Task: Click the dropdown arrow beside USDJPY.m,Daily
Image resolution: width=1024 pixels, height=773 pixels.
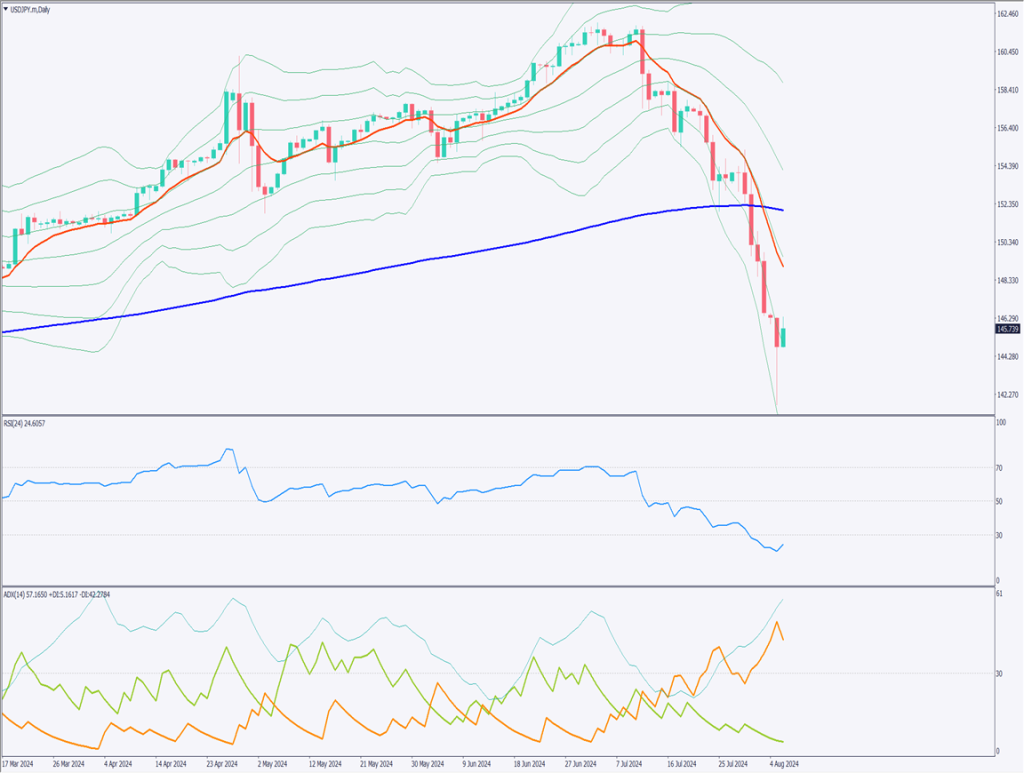Action: click(x=5, y=8)
